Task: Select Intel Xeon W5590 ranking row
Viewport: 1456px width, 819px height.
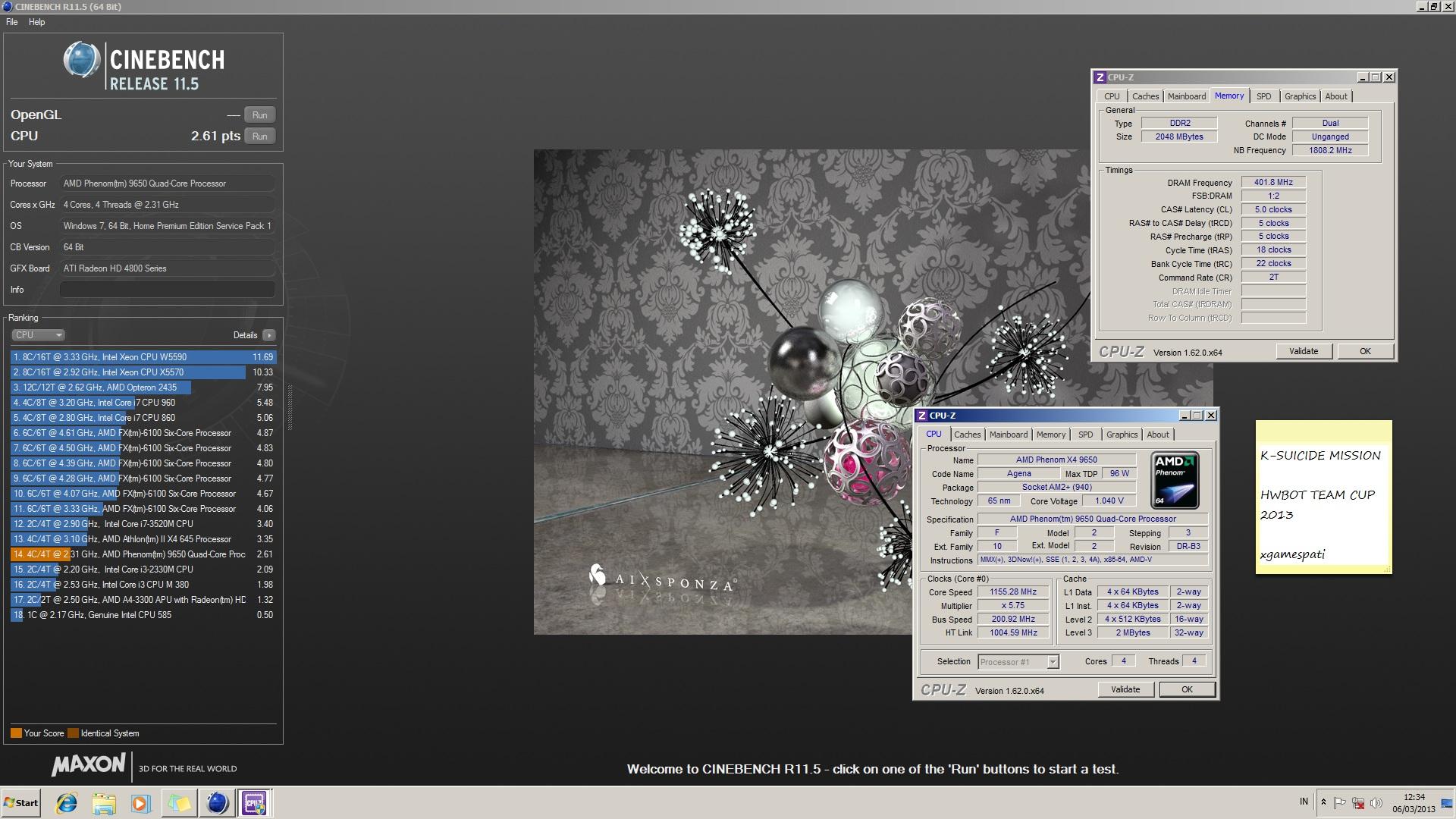Action: click(143, 357)
